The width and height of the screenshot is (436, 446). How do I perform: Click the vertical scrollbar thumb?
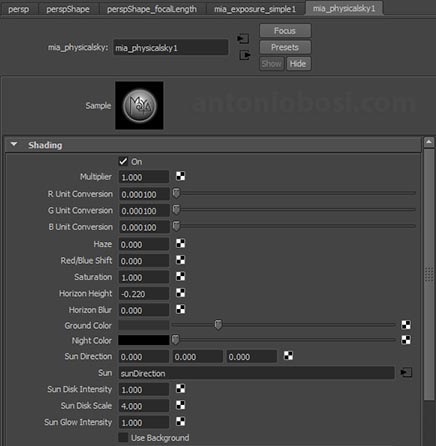(x=429, y=275)
